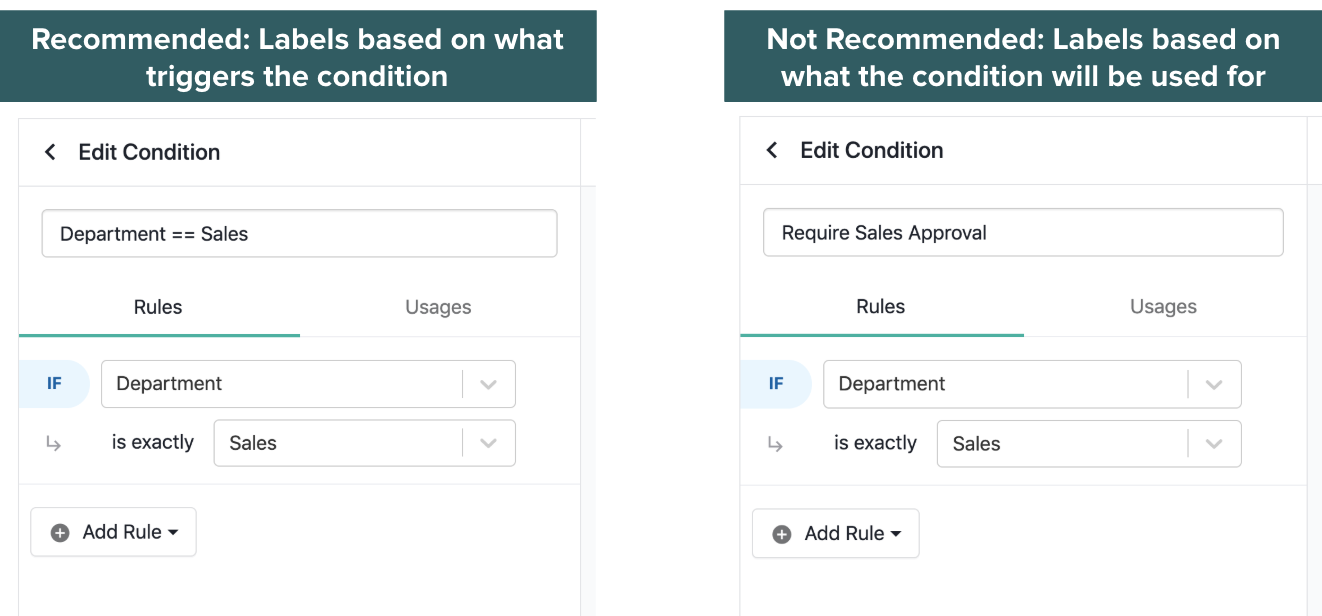
Task: Go back using arrow in Recommended panel
Action: (50, 152)
